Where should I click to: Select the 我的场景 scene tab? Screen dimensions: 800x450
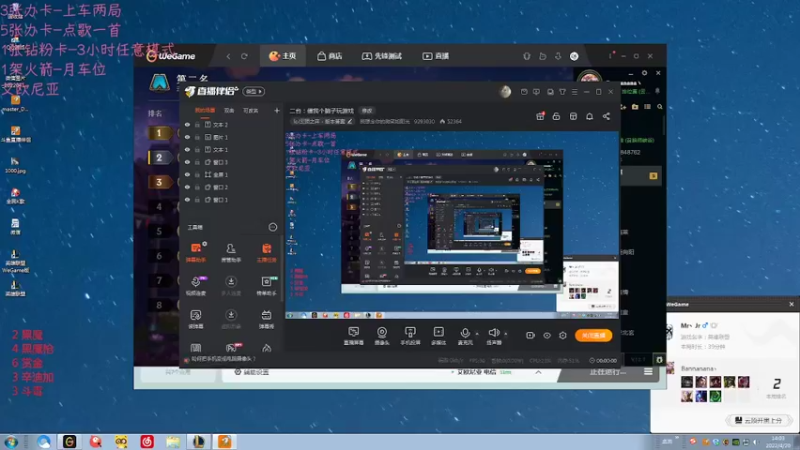click(205, 110)
